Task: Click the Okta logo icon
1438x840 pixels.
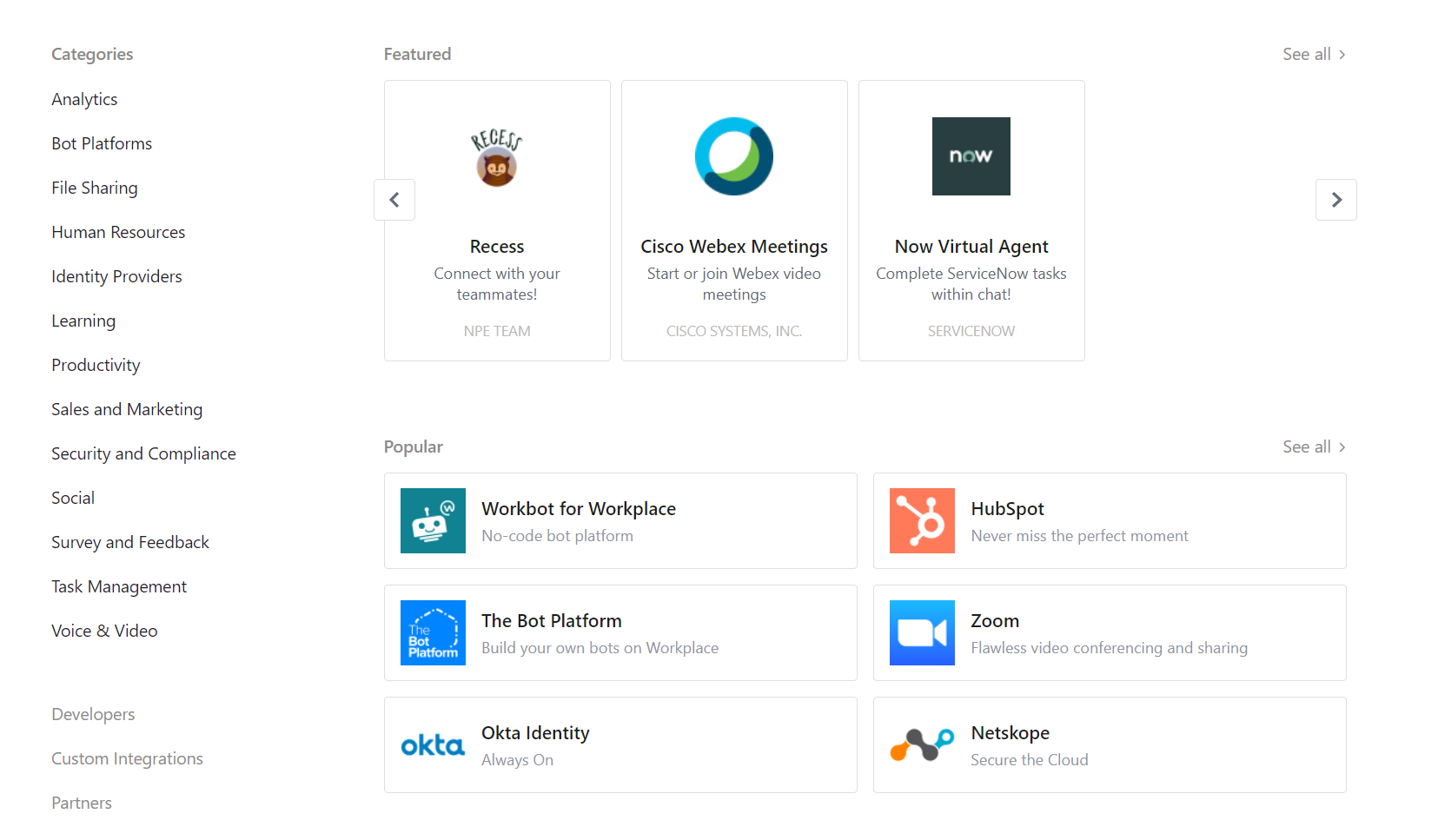Action: point(433,744)
